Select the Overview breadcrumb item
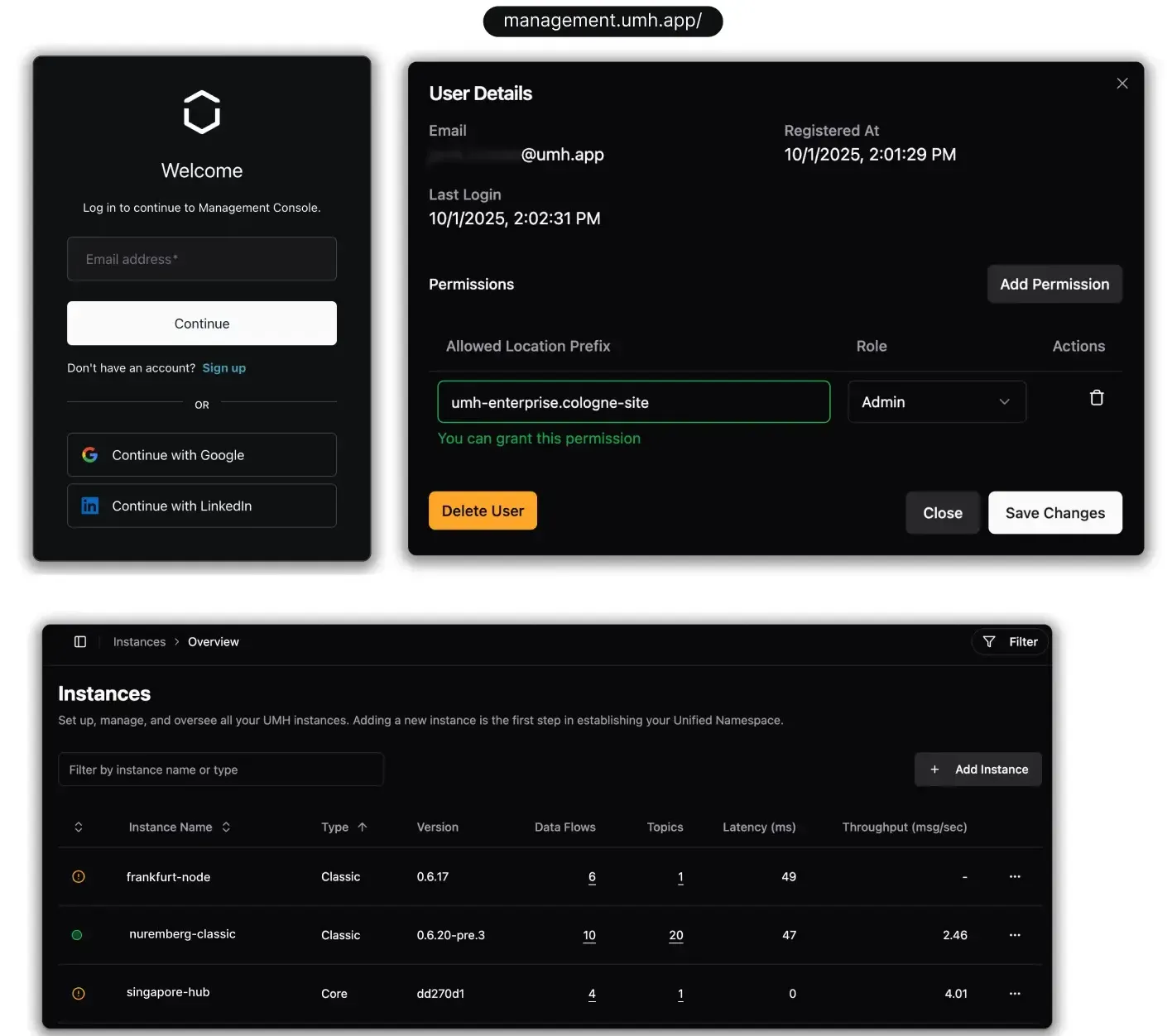The height and width of the screenshot is (1036, 1172). tap(213, 642)
